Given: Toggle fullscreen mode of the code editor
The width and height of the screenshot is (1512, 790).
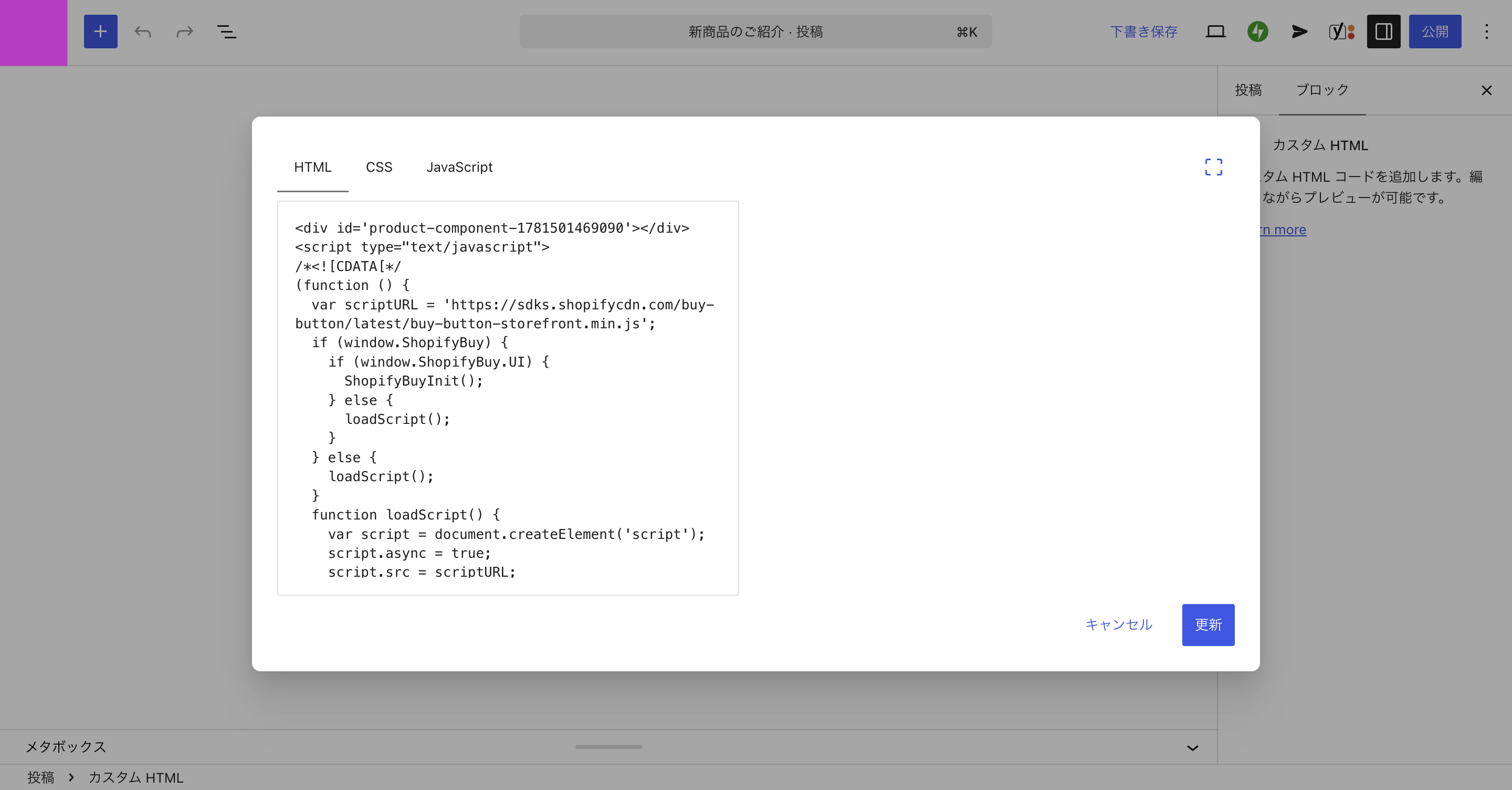Looking at the screenshot, I should (x=1213, y=168).
